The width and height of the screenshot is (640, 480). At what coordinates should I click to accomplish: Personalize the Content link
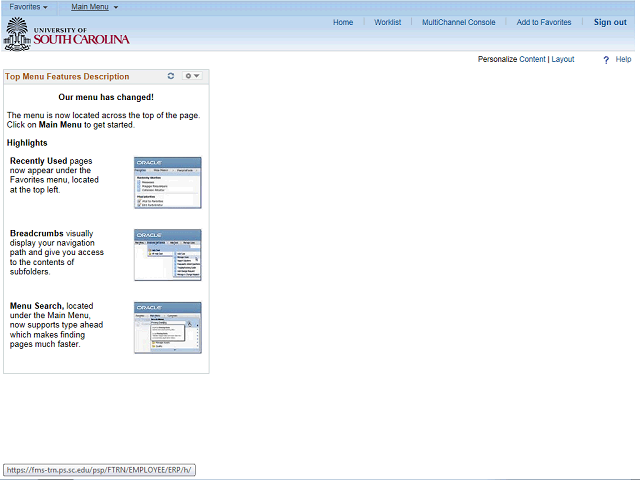[x=532, y=59]
